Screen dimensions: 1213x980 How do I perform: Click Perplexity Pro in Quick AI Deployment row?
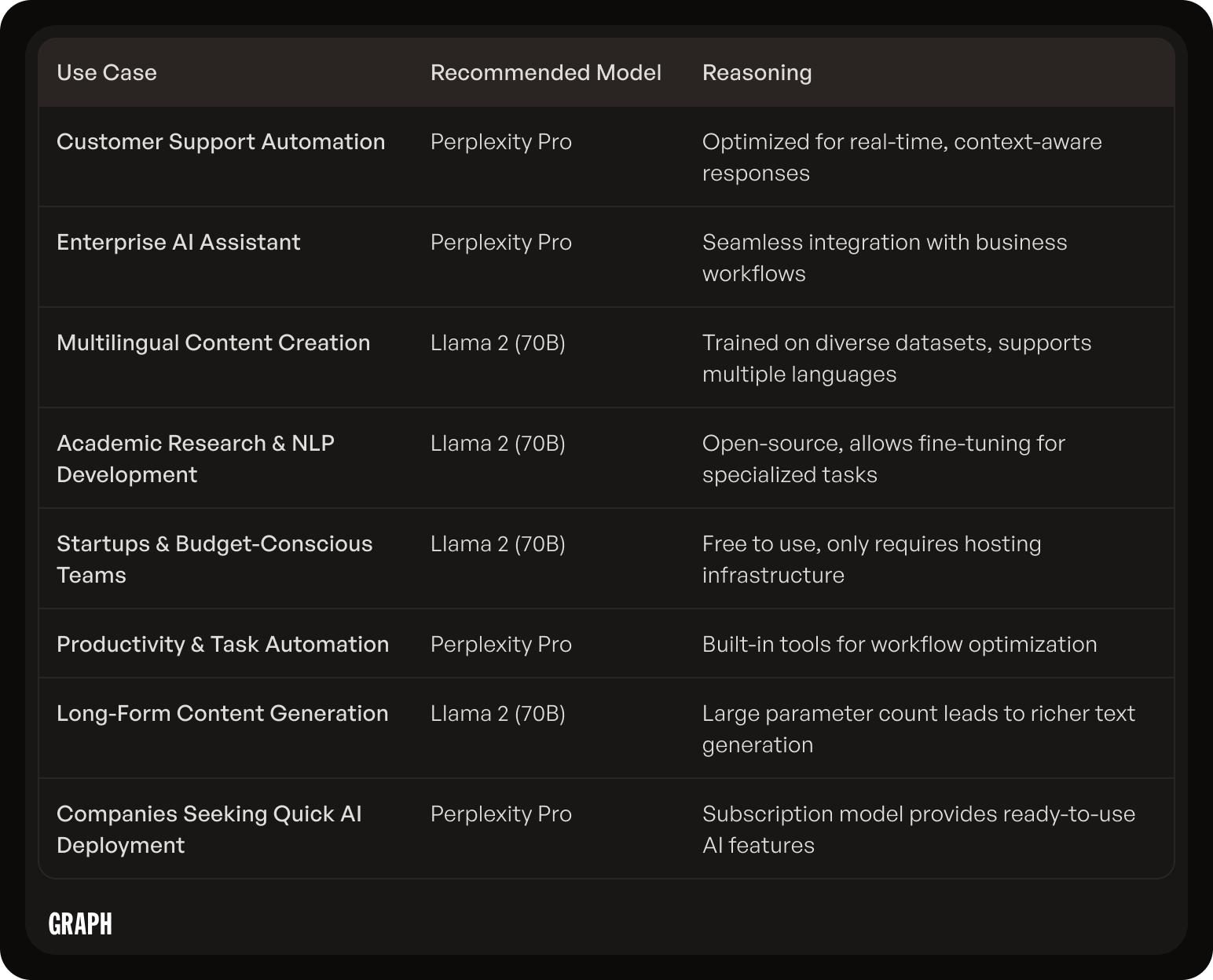(501, 814)
